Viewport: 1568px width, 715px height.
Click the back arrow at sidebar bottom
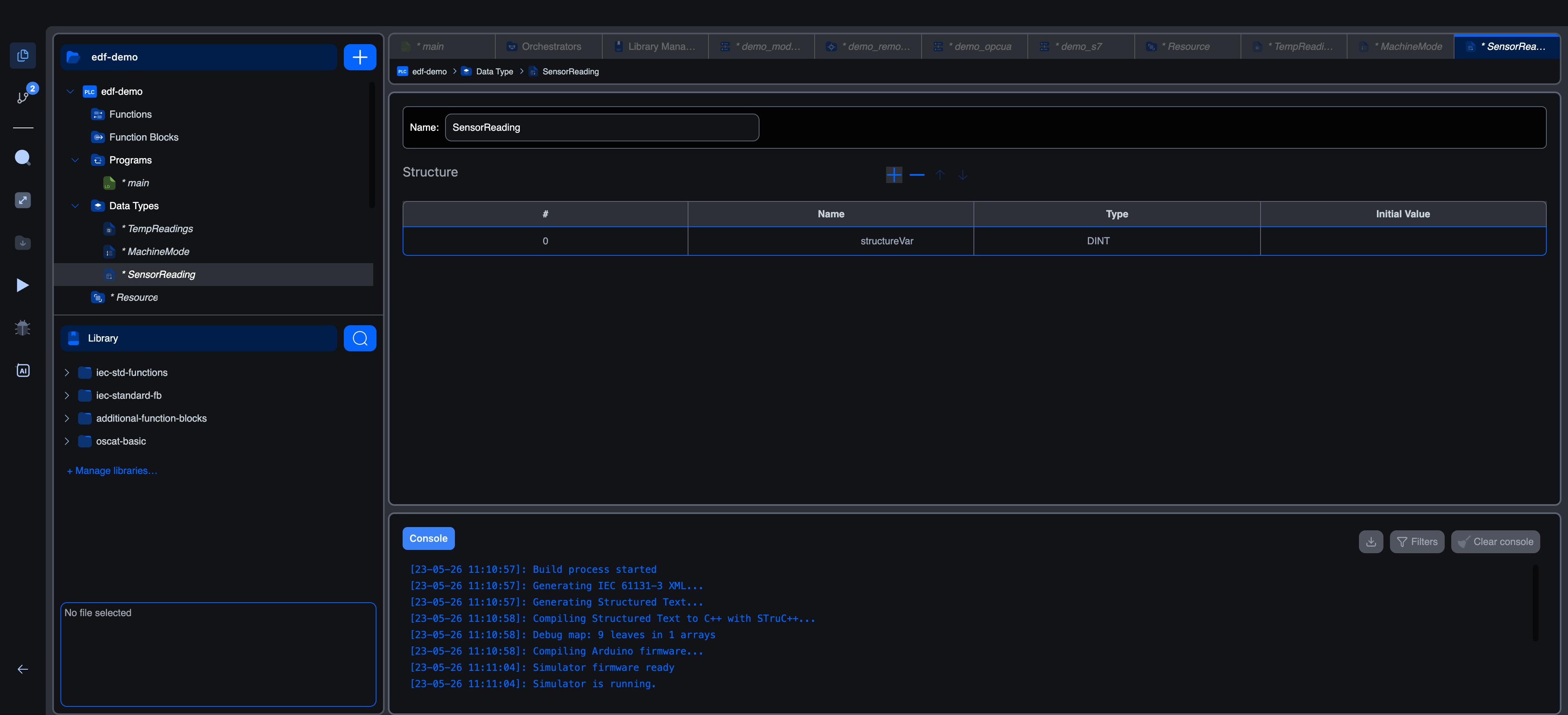[22, 669]
